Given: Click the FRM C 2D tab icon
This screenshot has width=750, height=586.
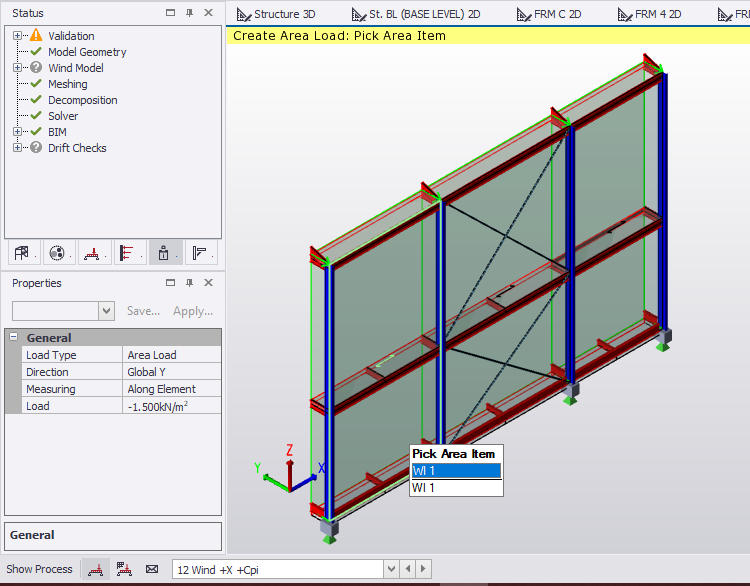Looking at the screenshot, I should click(524, 15).
